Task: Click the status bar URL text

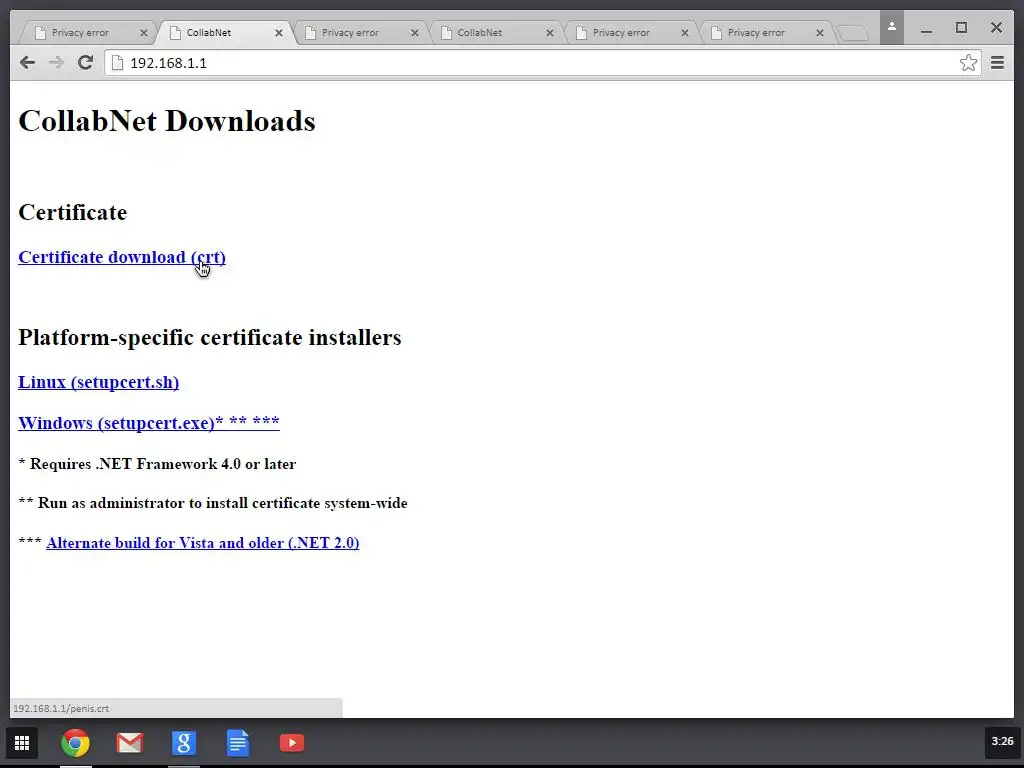Action: tap(61, 708)
